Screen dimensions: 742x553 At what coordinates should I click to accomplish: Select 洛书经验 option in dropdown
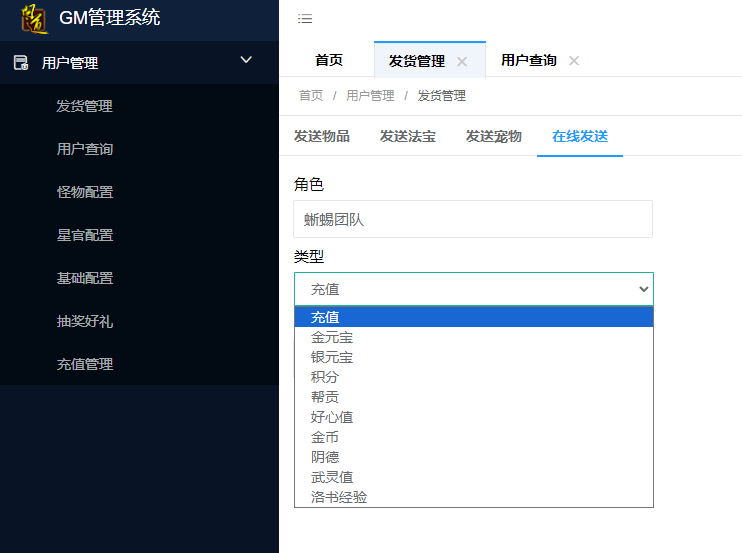point(339,497)
